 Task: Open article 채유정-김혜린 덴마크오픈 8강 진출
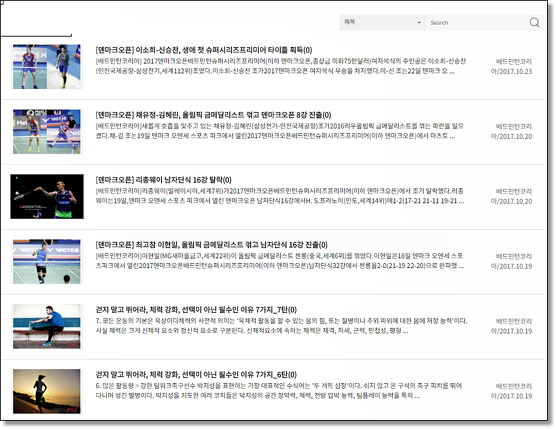coord(213,115)
